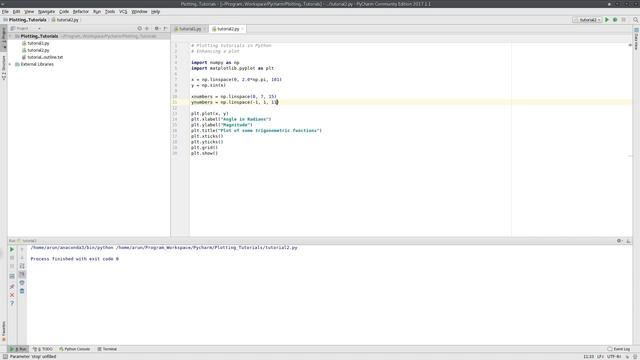Screen dimensions: 640x360
Task: Toggle tool window buttons icon in status bar
Action: tap(5, 356)
